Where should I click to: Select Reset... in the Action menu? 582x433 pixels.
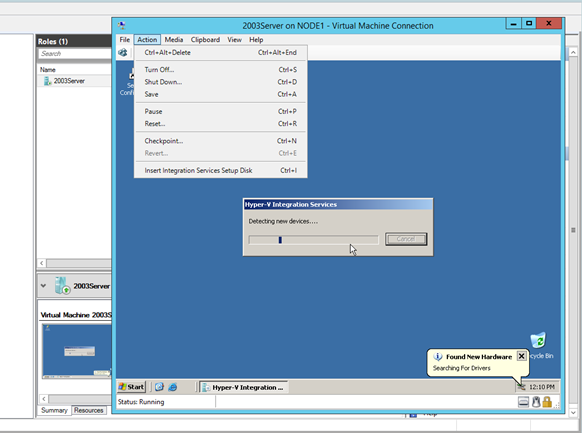(x=220, y=124)
